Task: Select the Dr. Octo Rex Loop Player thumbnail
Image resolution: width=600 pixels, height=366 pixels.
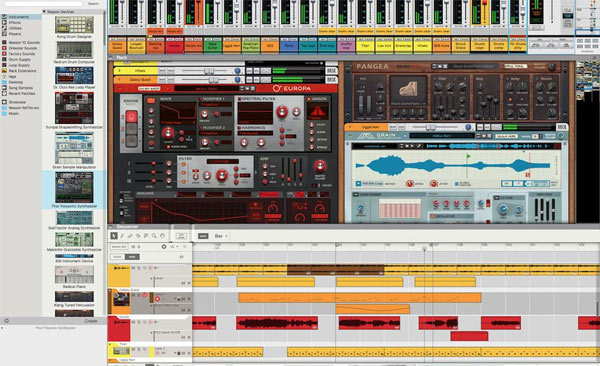Action: (74, 75)
